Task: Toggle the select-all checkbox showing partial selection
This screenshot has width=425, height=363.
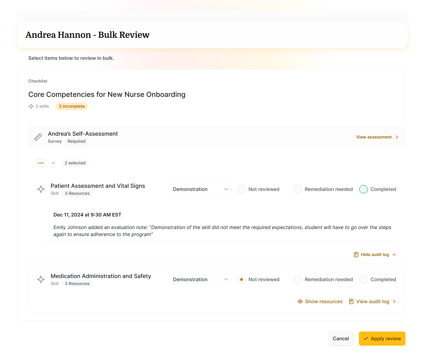Action: click(x=41, y=163)
